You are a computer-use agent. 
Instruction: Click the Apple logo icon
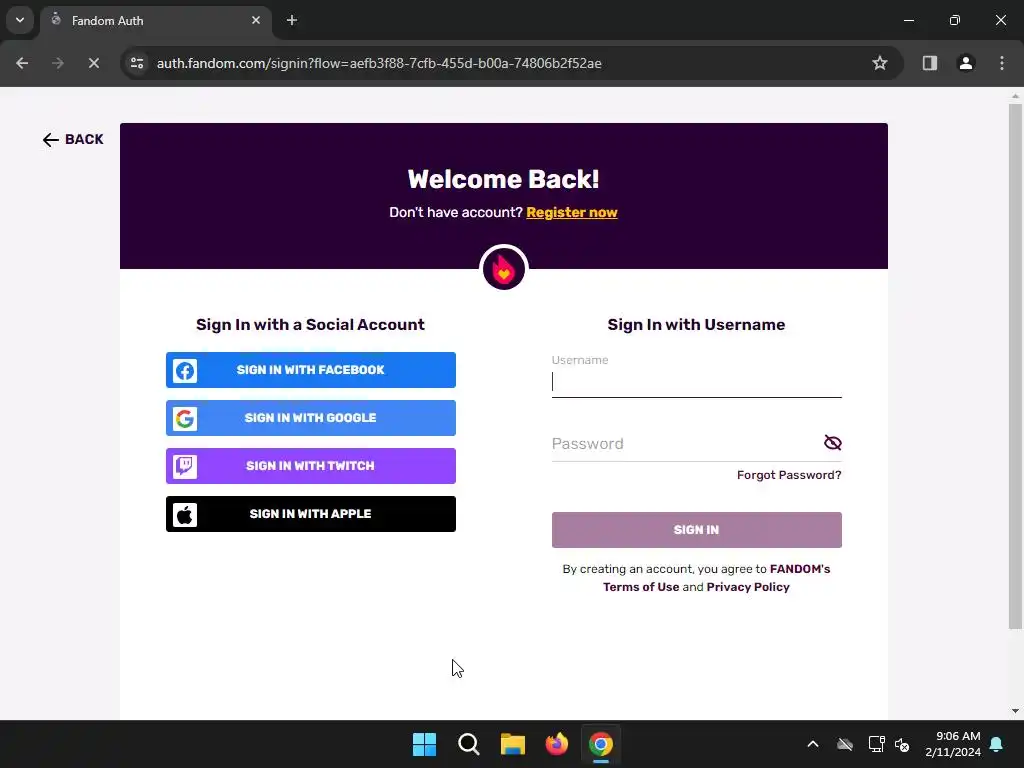(x=185, y=515)
